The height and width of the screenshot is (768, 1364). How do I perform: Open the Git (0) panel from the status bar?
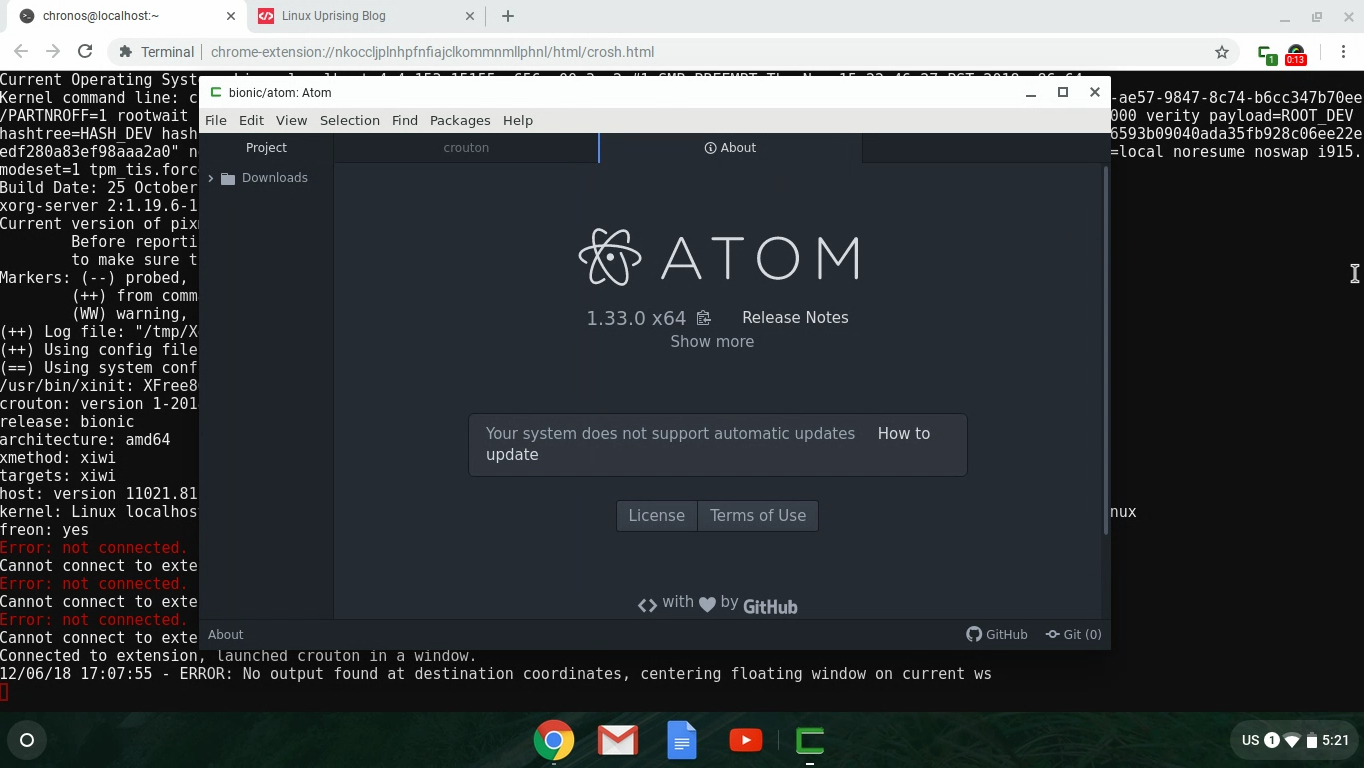pyautogui.click(x=1073, y=634)
